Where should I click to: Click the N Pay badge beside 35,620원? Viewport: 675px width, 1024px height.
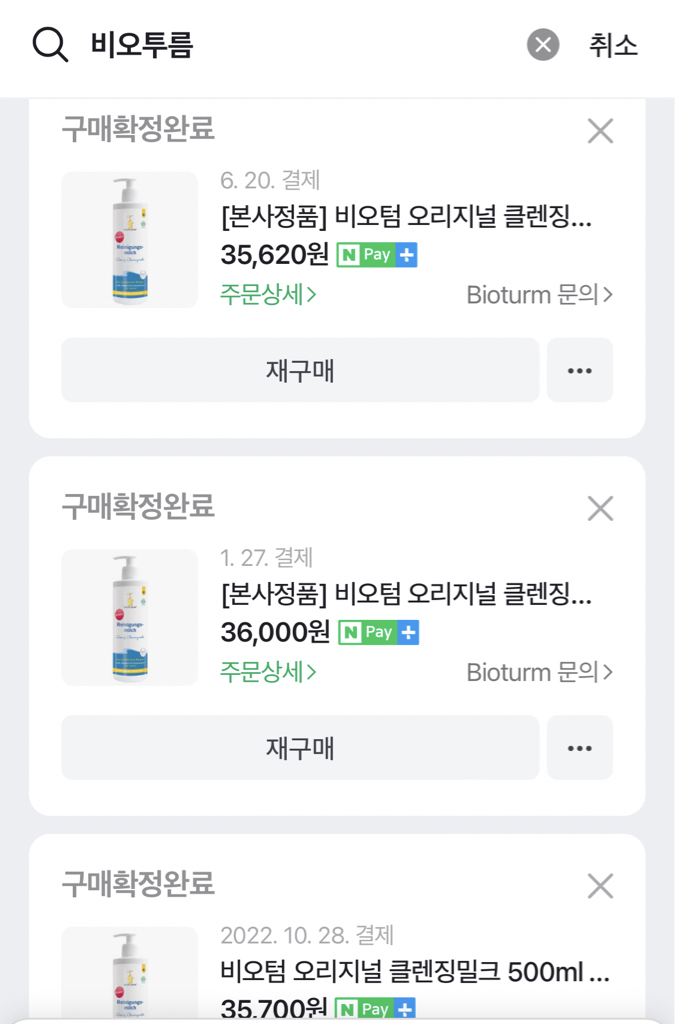(x=377, y=255)
